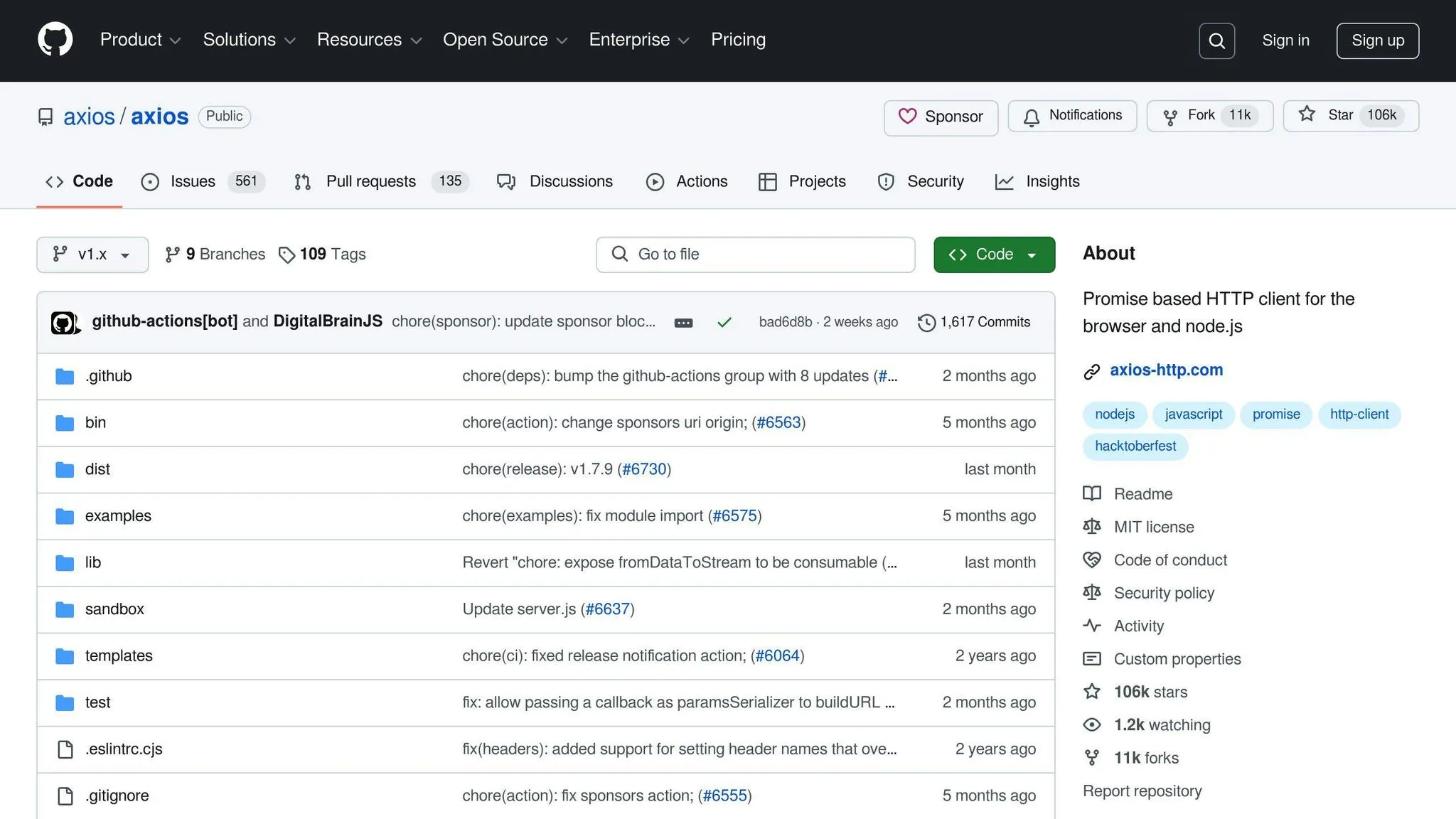This screenshot has height=819, width=1456.
Task: Click the commit history clock icon
Action: pyautogui.click(x=926, y=323)
